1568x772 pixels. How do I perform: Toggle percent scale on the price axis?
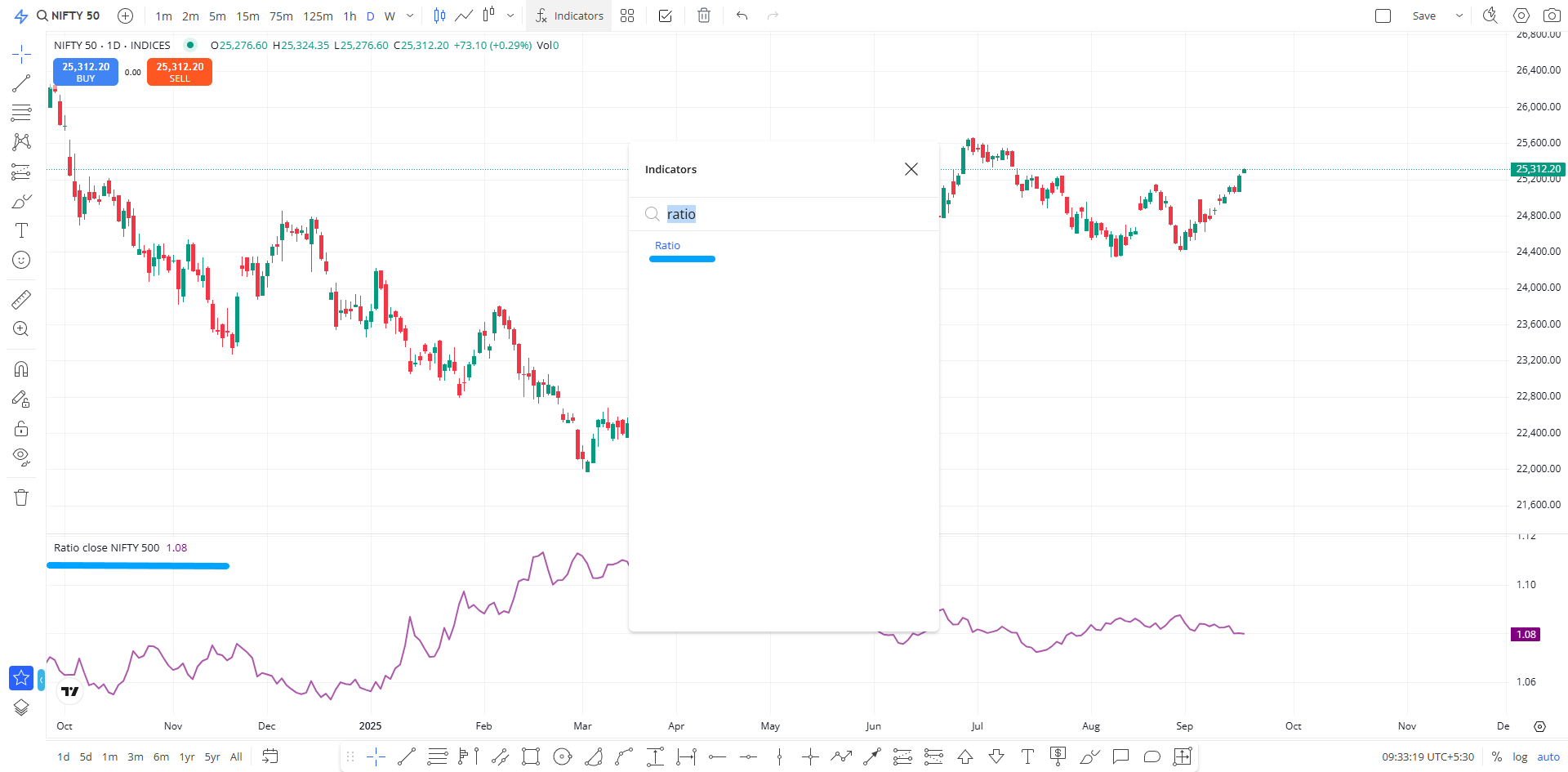click(x=1496, y=756)
